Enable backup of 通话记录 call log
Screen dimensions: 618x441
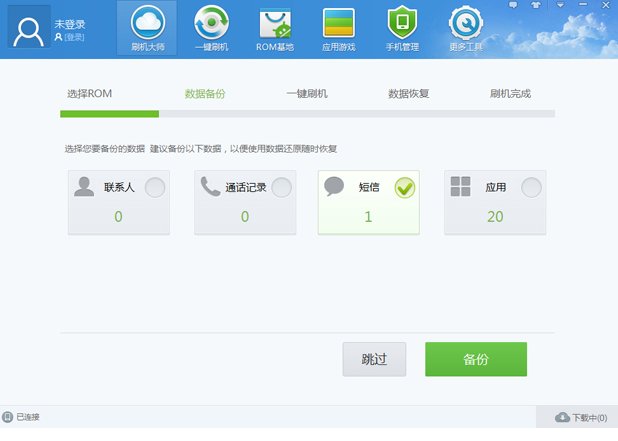point(281,188)
